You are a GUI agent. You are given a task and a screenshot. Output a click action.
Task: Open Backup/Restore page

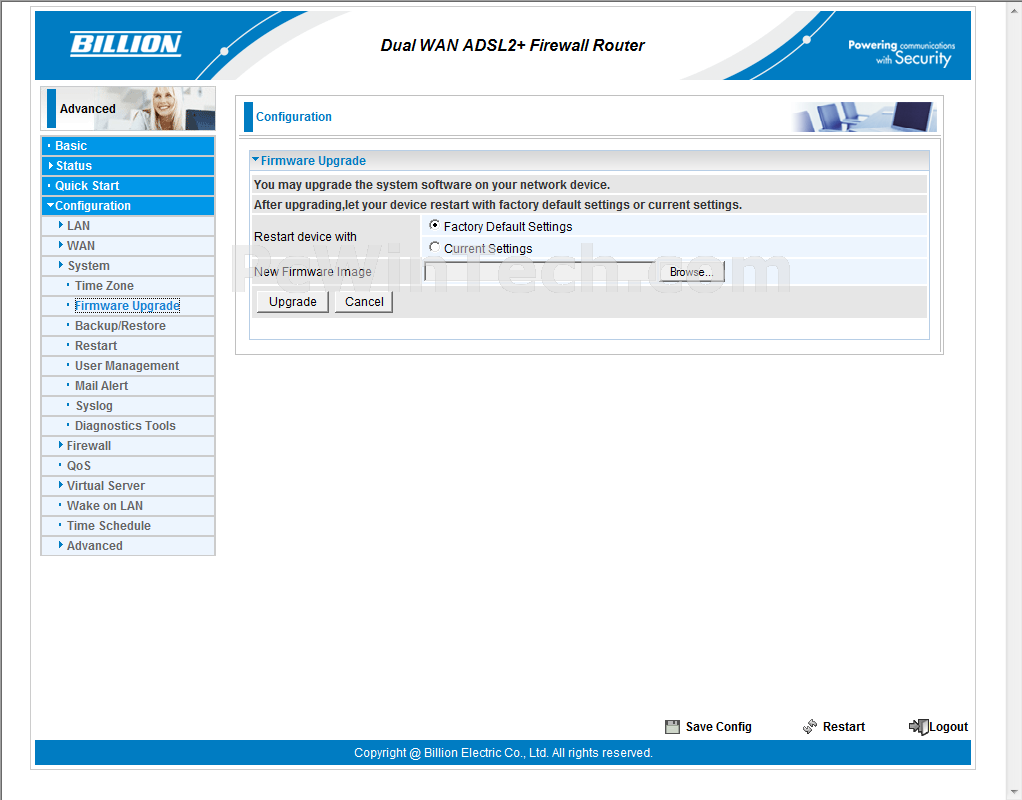(x=120, y=326)
